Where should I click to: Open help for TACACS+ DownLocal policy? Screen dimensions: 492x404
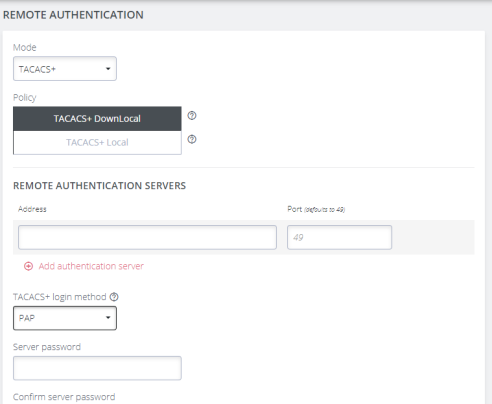pos(192,116)
